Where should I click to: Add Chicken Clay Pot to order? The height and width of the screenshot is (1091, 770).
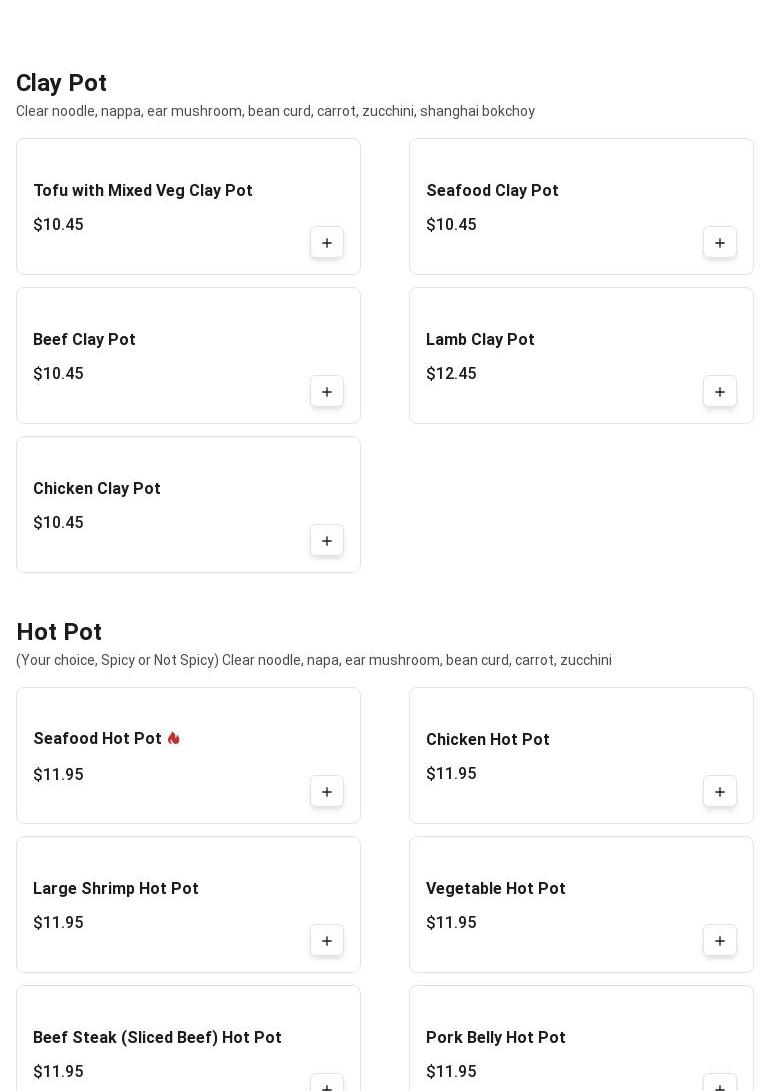click(x=327, y=541)
